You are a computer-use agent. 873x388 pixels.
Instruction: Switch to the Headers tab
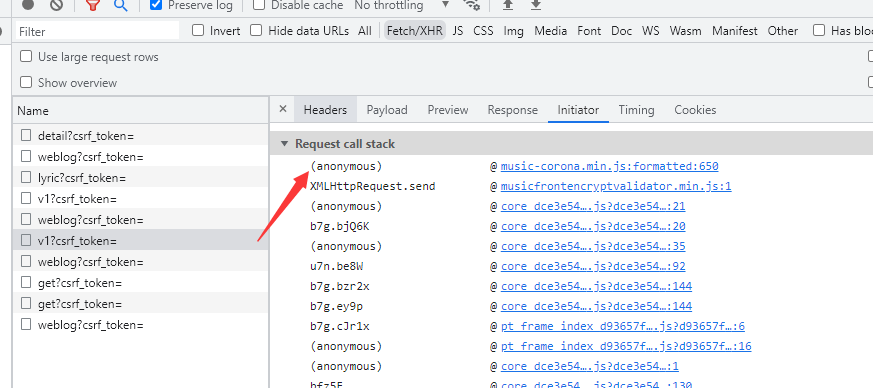click(325, 110)
